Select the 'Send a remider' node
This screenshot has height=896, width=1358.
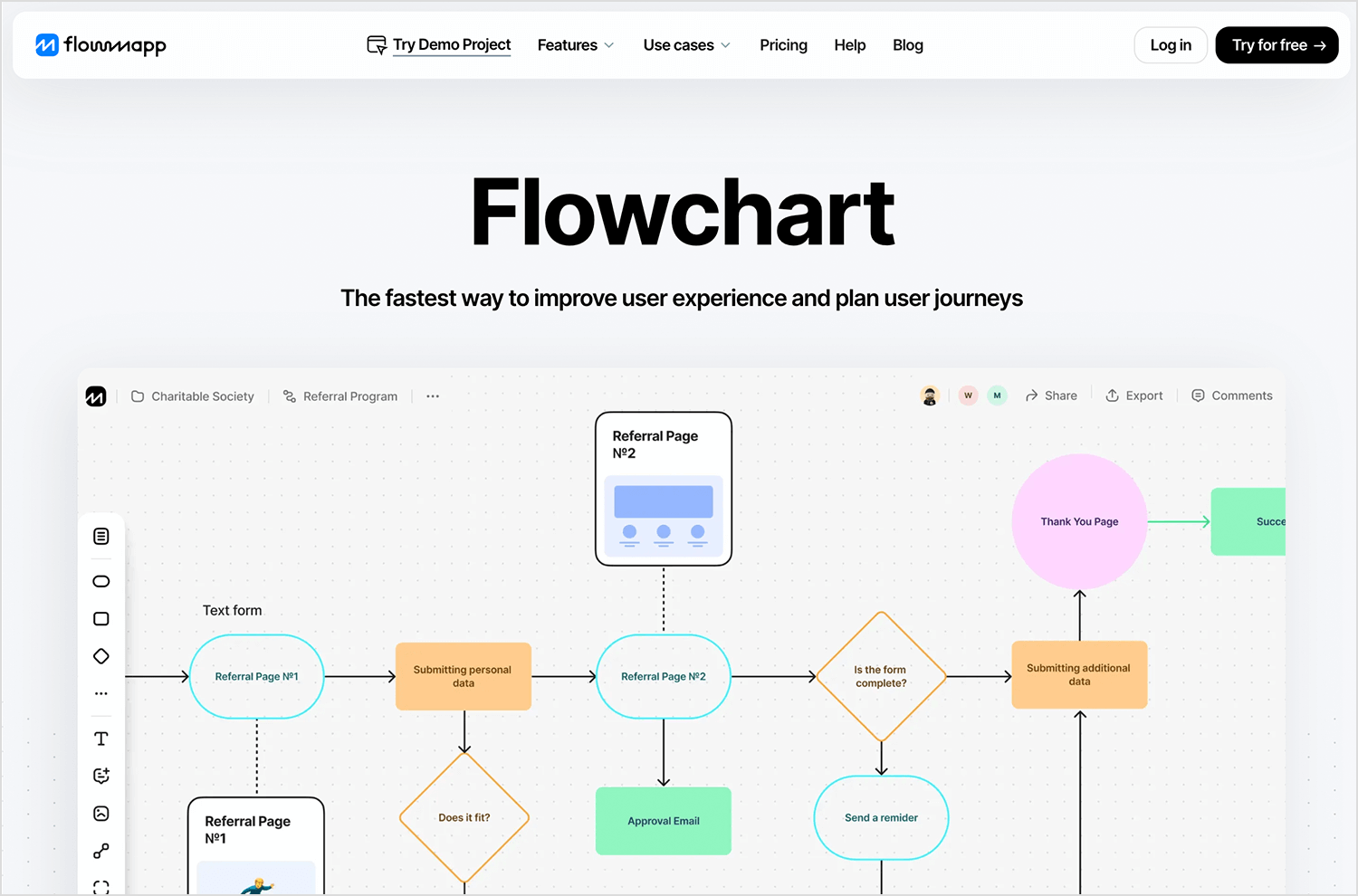881,817
